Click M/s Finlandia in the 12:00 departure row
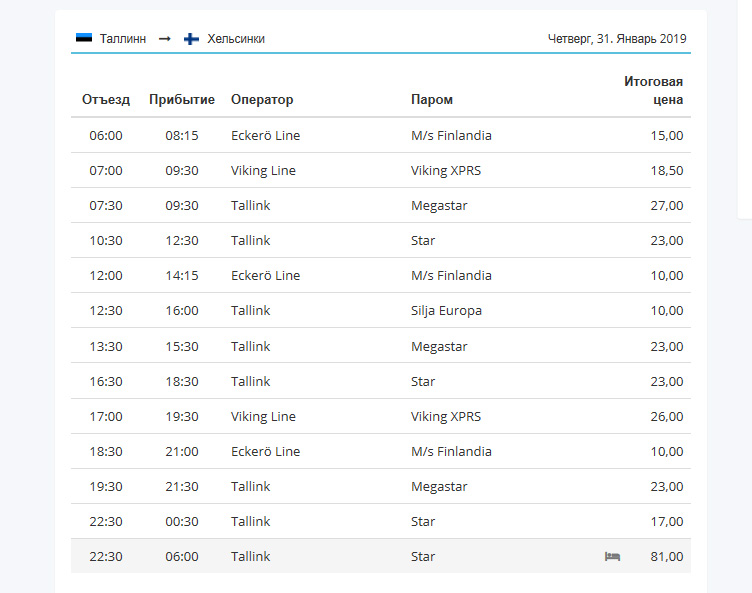Image resolution: width=752 pixels, height=593 pixels. tap(451, 275)
